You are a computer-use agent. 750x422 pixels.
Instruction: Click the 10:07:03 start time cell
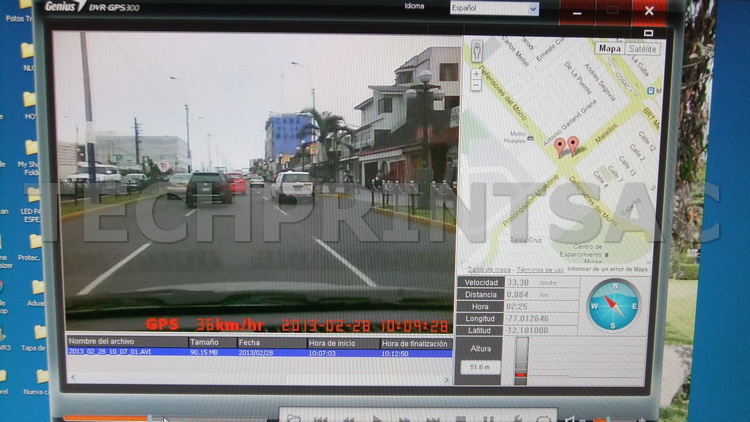(322, 353)
